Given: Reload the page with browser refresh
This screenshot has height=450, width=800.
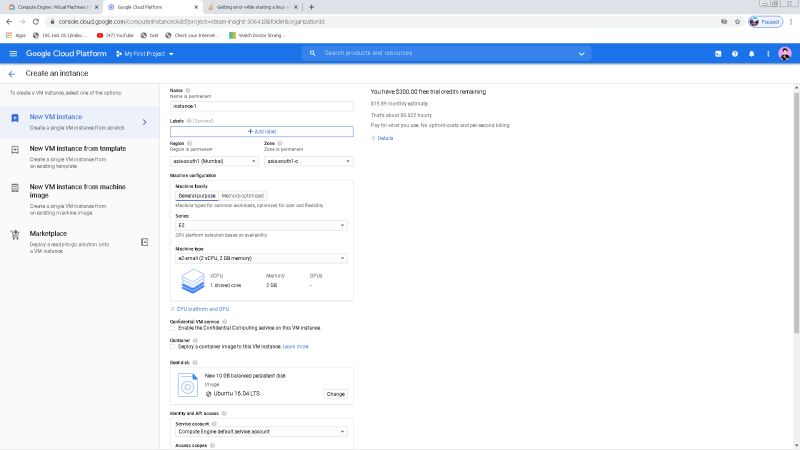Looking at the screenshot, I should click(36, 21).
